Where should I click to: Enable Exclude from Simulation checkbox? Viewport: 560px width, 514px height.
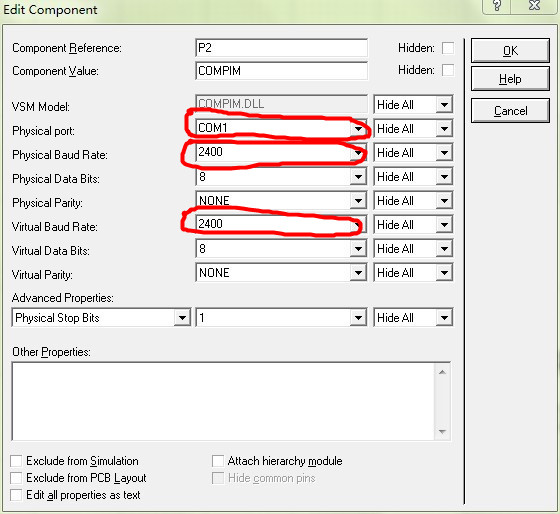tap(16, 461)
